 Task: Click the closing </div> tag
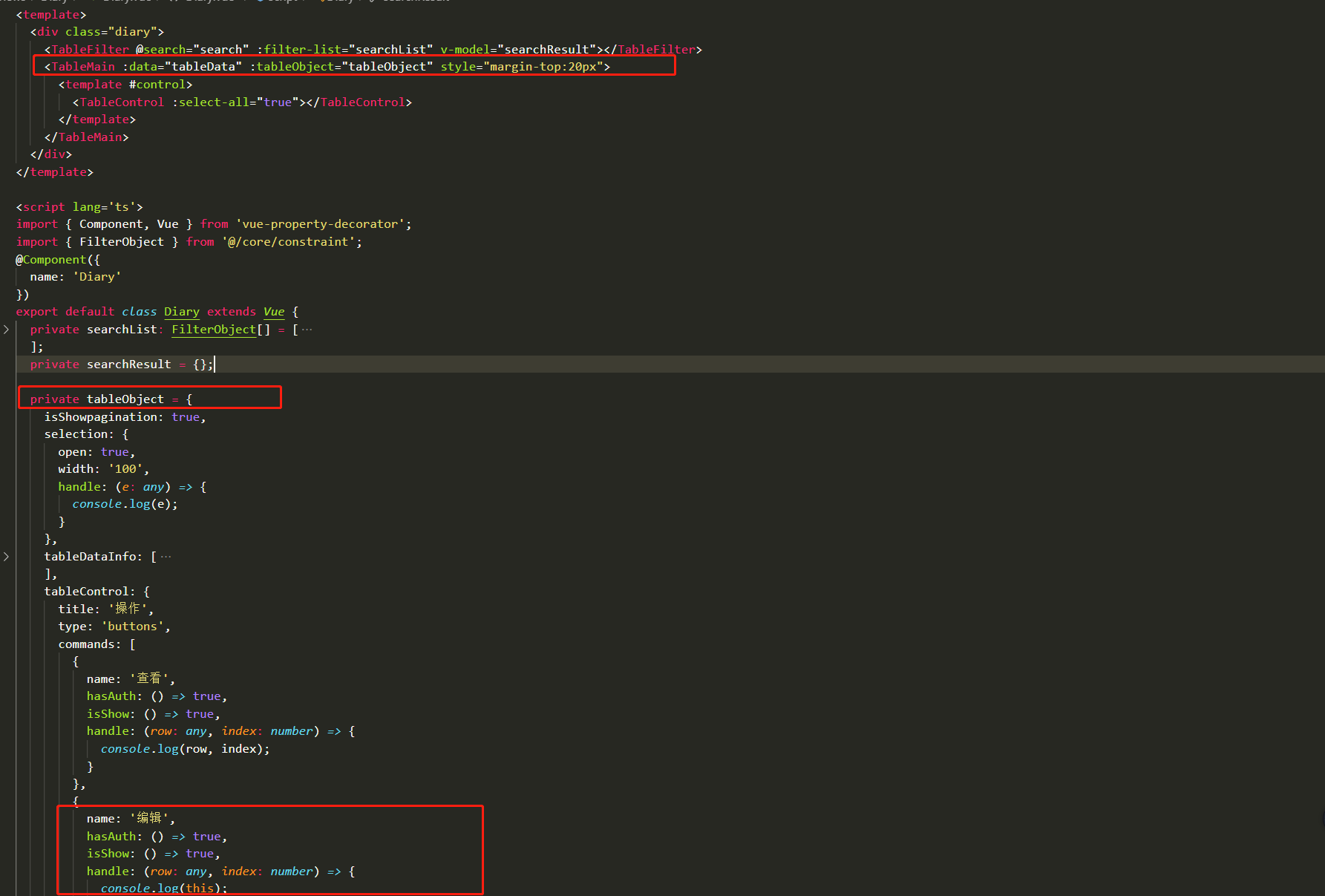[51, 154]
